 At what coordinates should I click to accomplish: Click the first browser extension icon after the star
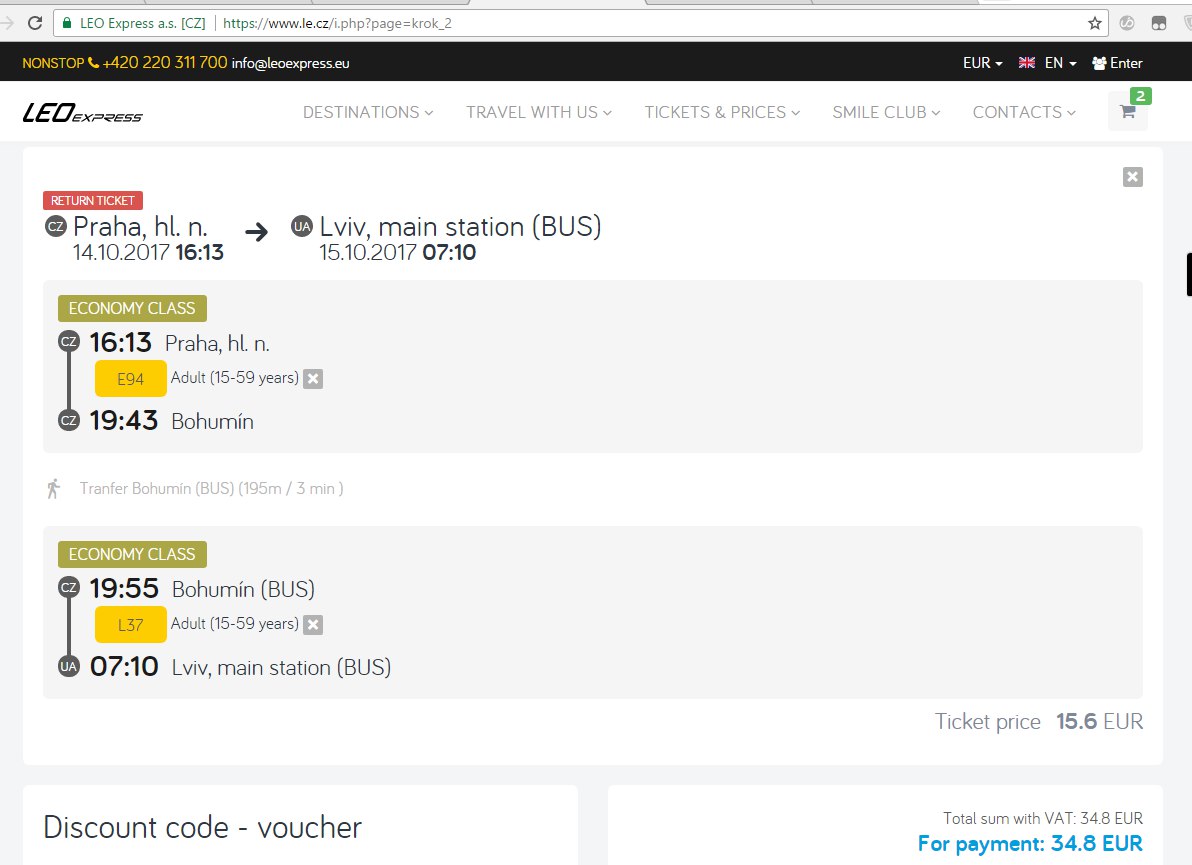click(x=1127, y=24)
